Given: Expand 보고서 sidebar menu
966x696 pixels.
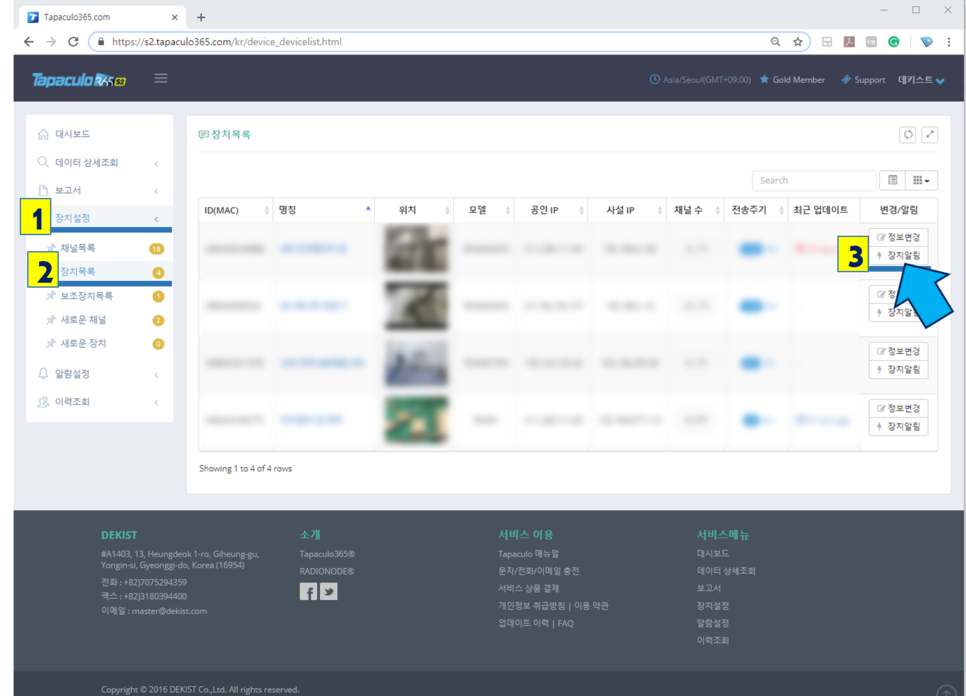Looking at the screenshot, I should pos(99,190).
